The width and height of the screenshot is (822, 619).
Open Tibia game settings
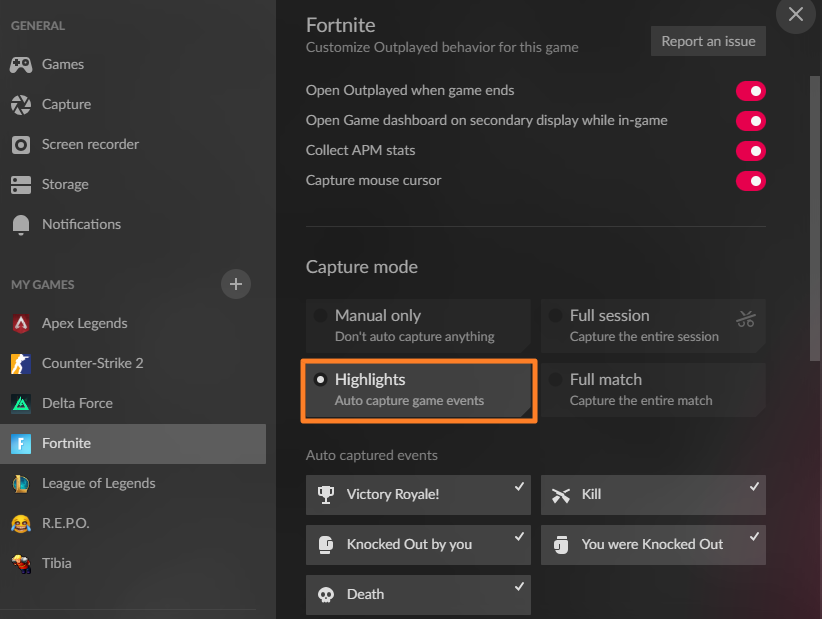click(133, 563)
